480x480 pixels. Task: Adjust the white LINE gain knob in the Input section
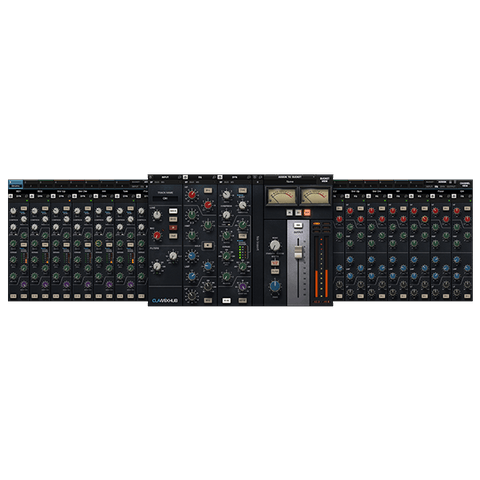click(x=156, y=215)
